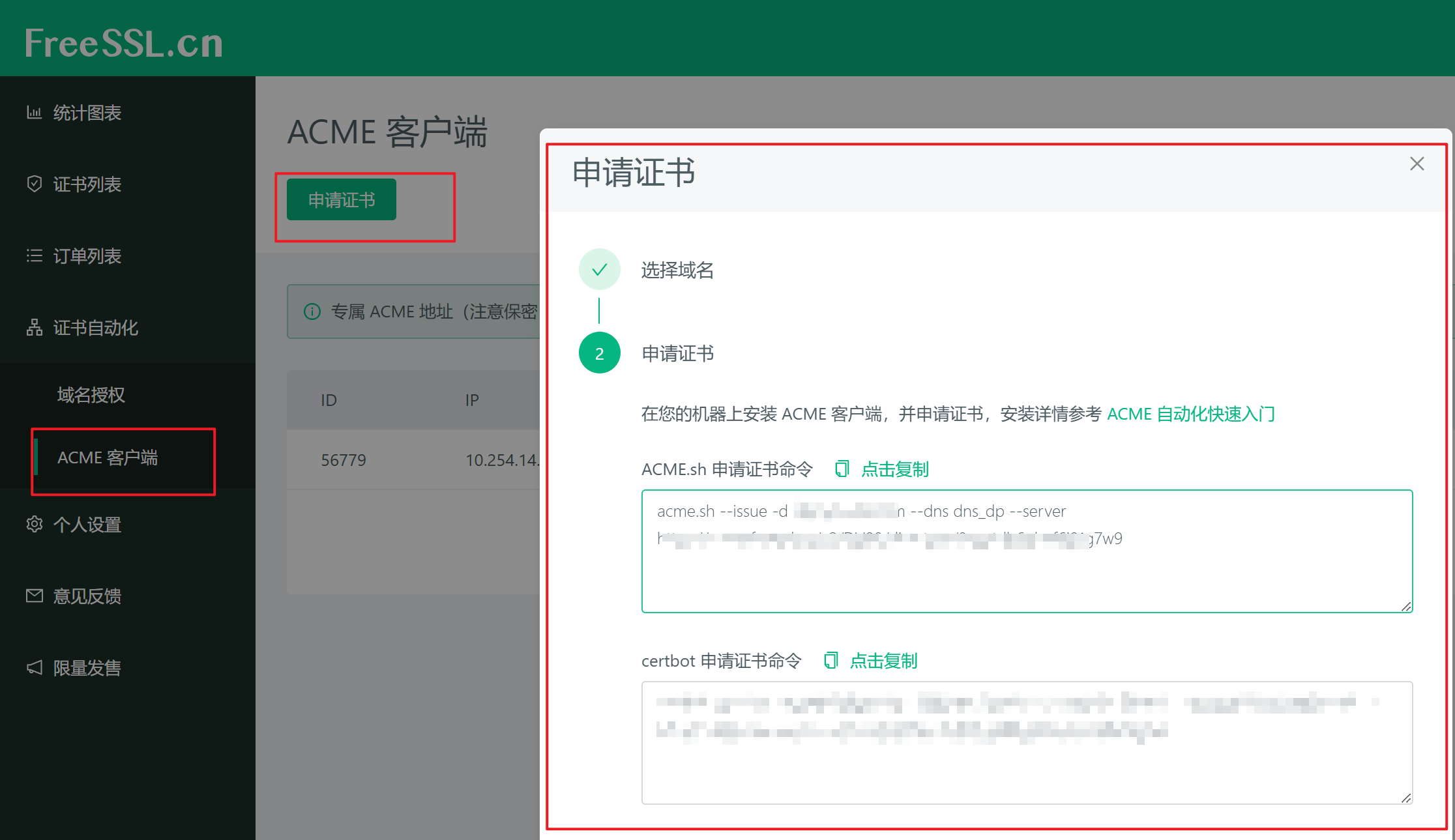Close the 申请证书 dialog with X
1455x840 pixels.
1417,164
